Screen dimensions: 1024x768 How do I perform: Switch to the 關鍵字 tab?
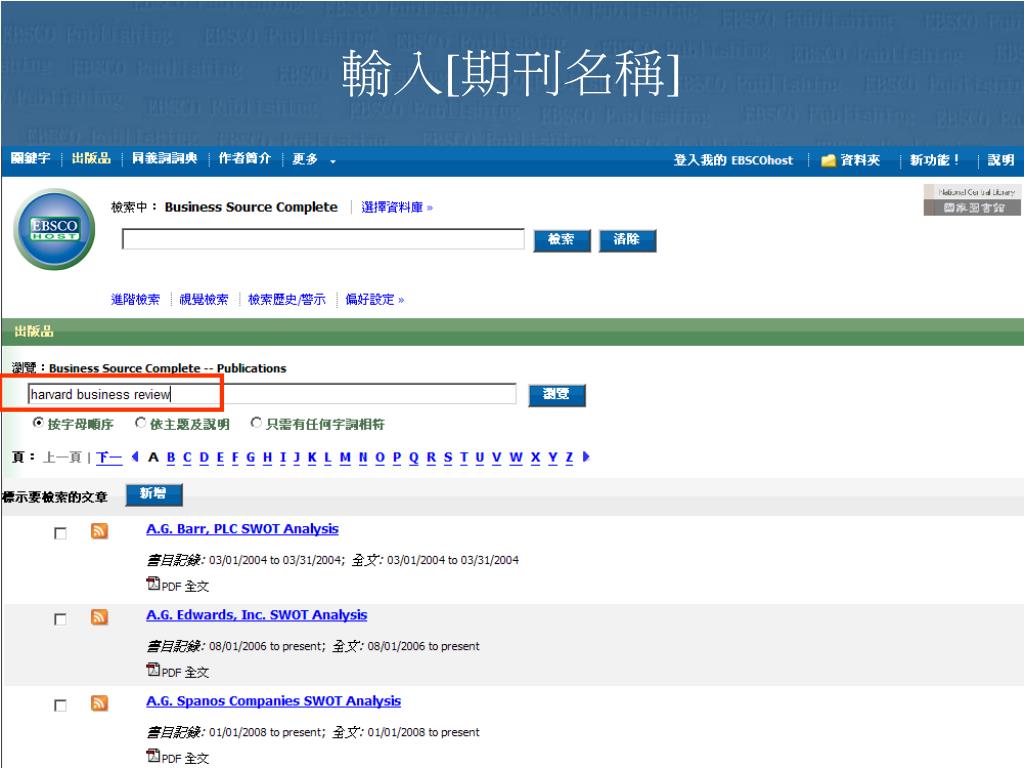coord(30,161)
